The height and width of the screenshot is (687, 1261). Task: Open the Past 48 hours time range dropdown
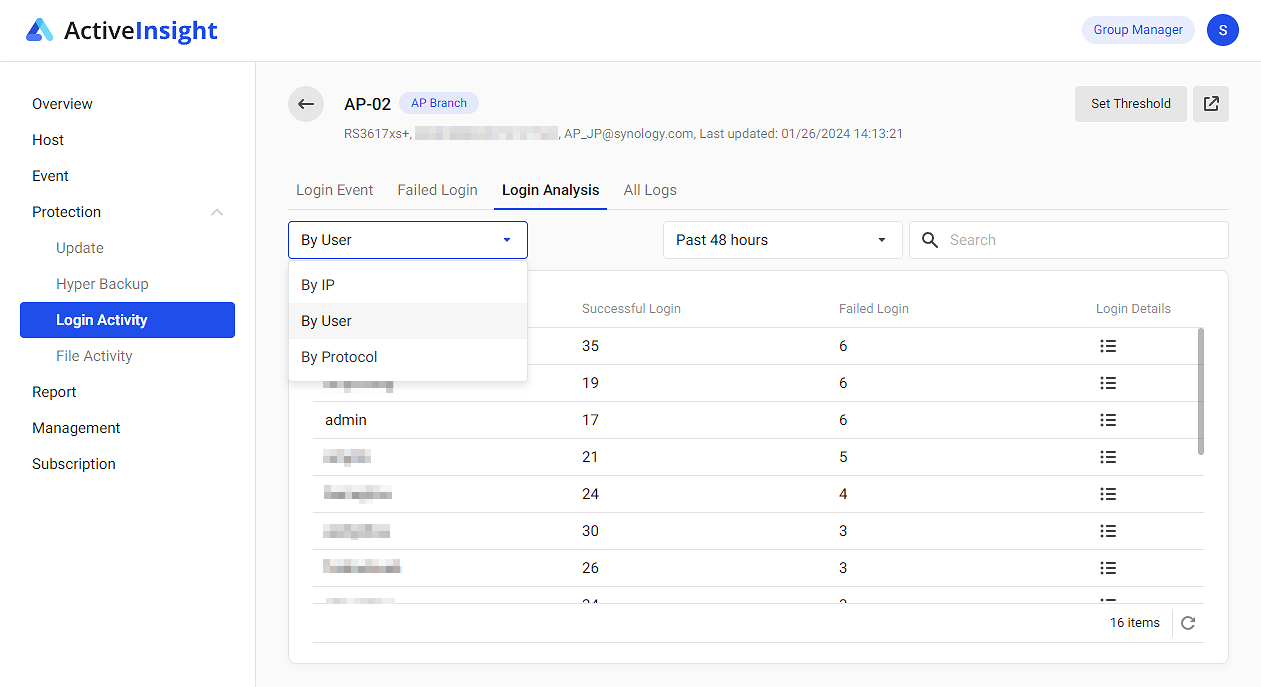(782, 240)
